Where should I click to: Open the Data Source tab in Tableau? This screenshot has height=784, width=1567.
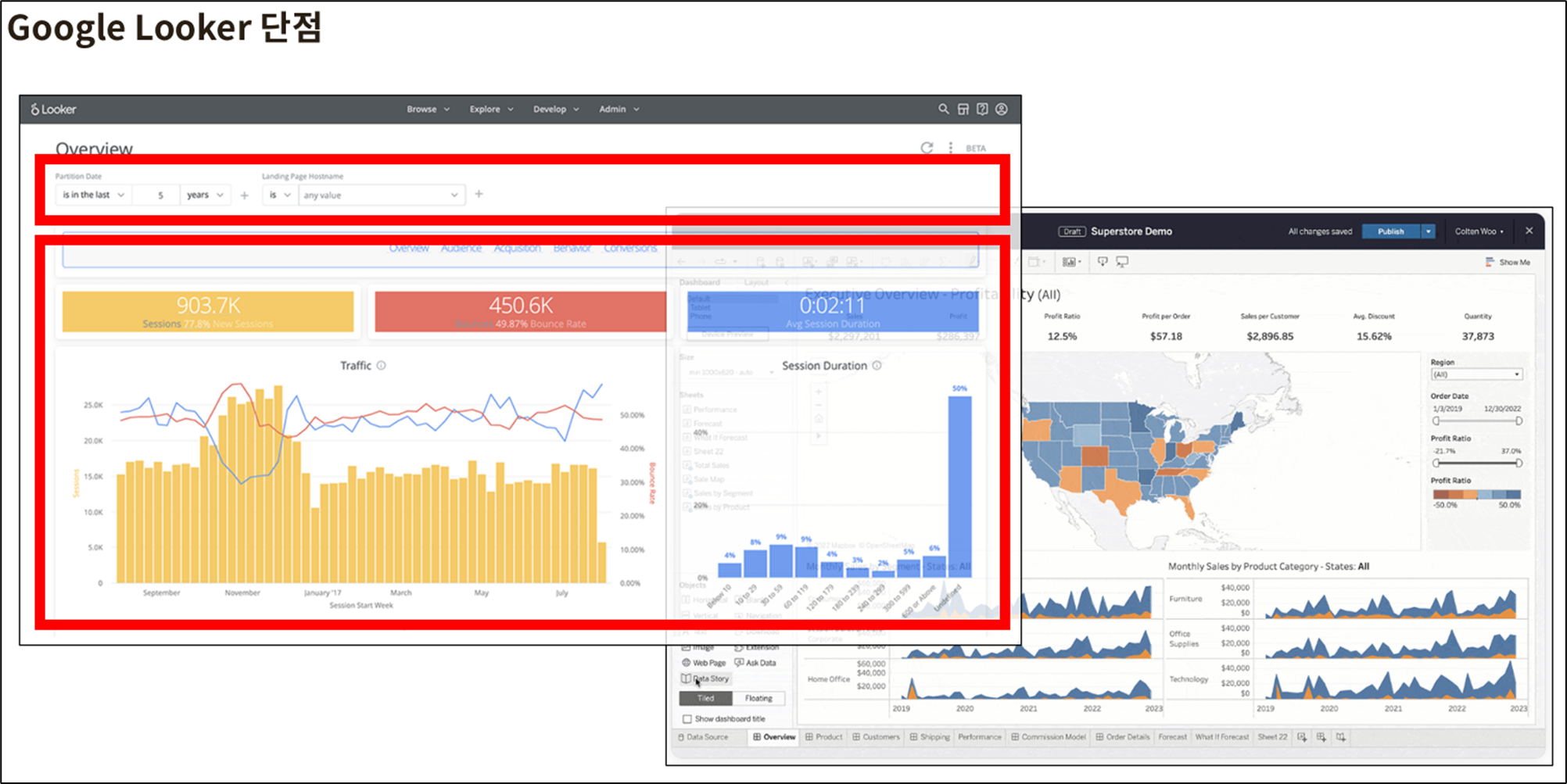click(x=704, y=737)
